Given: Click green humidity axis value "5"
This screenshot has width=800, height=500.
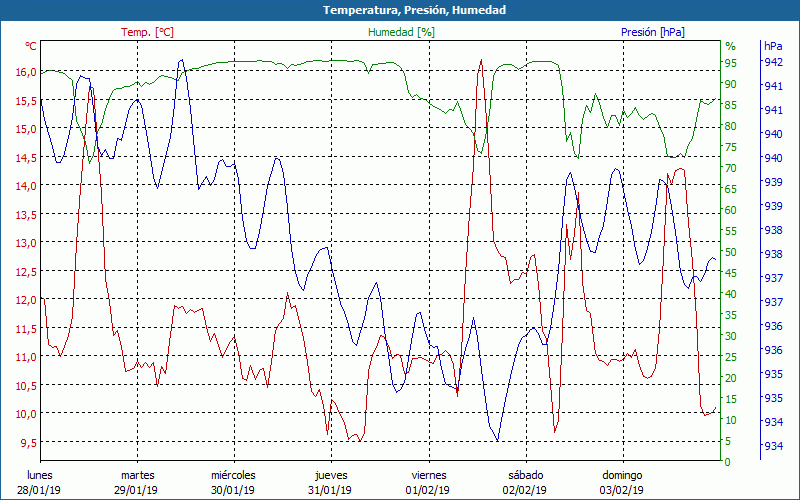Looking at the screenshot, I should click(x=728, y=441).
